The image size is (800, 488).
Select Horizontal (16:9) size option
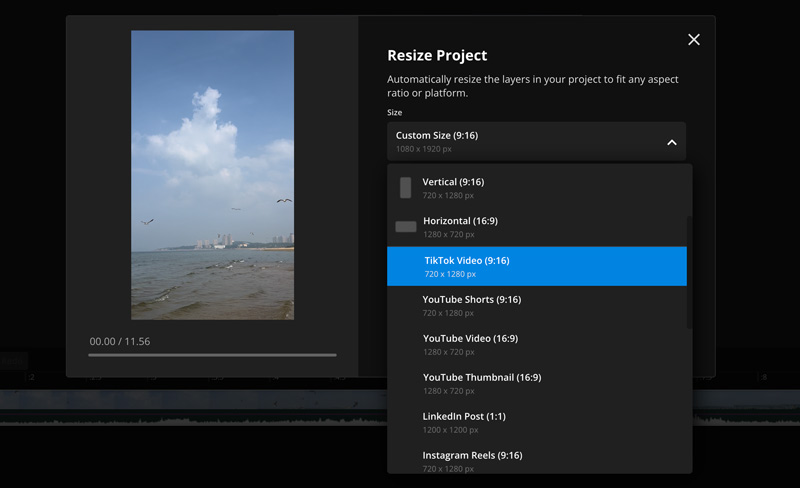[x=537, y=227]
